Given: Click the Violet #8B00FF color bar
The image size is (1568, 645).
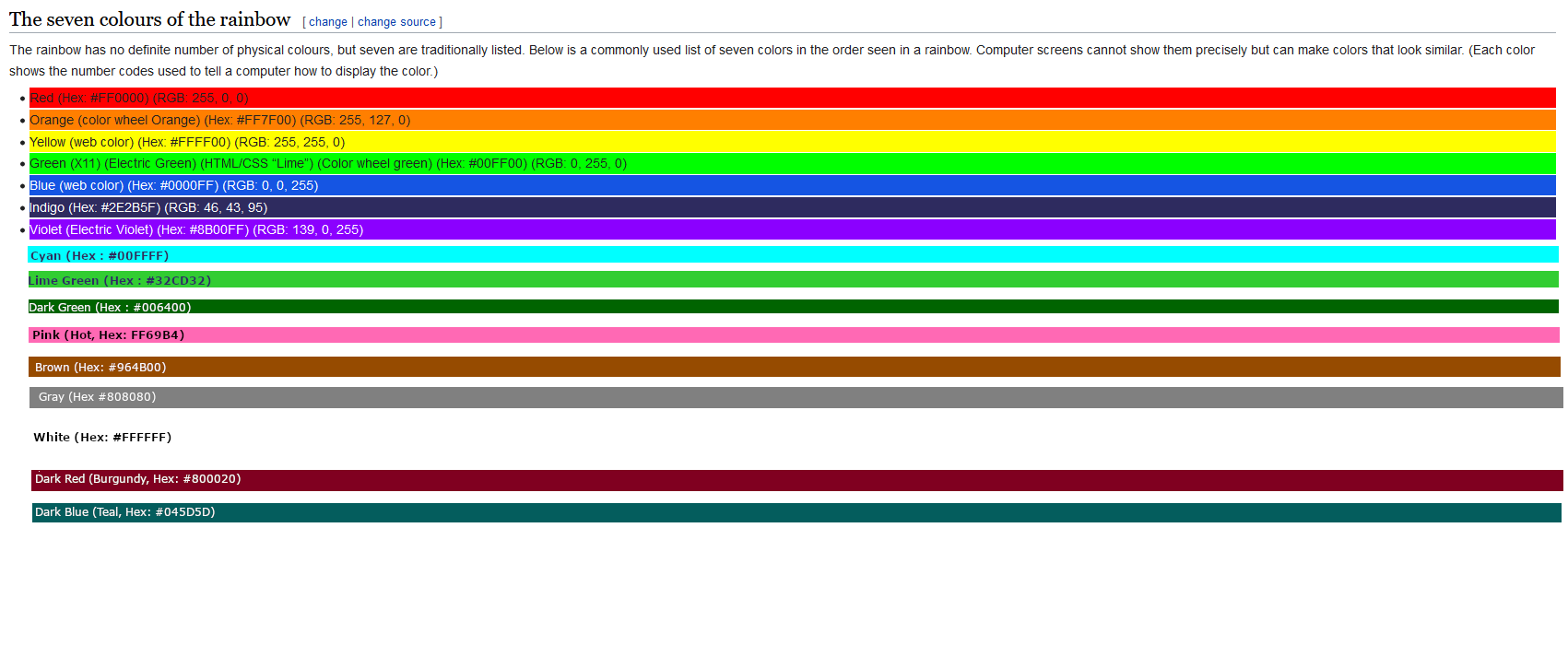Looking at the screenshot, I should 793,229.
